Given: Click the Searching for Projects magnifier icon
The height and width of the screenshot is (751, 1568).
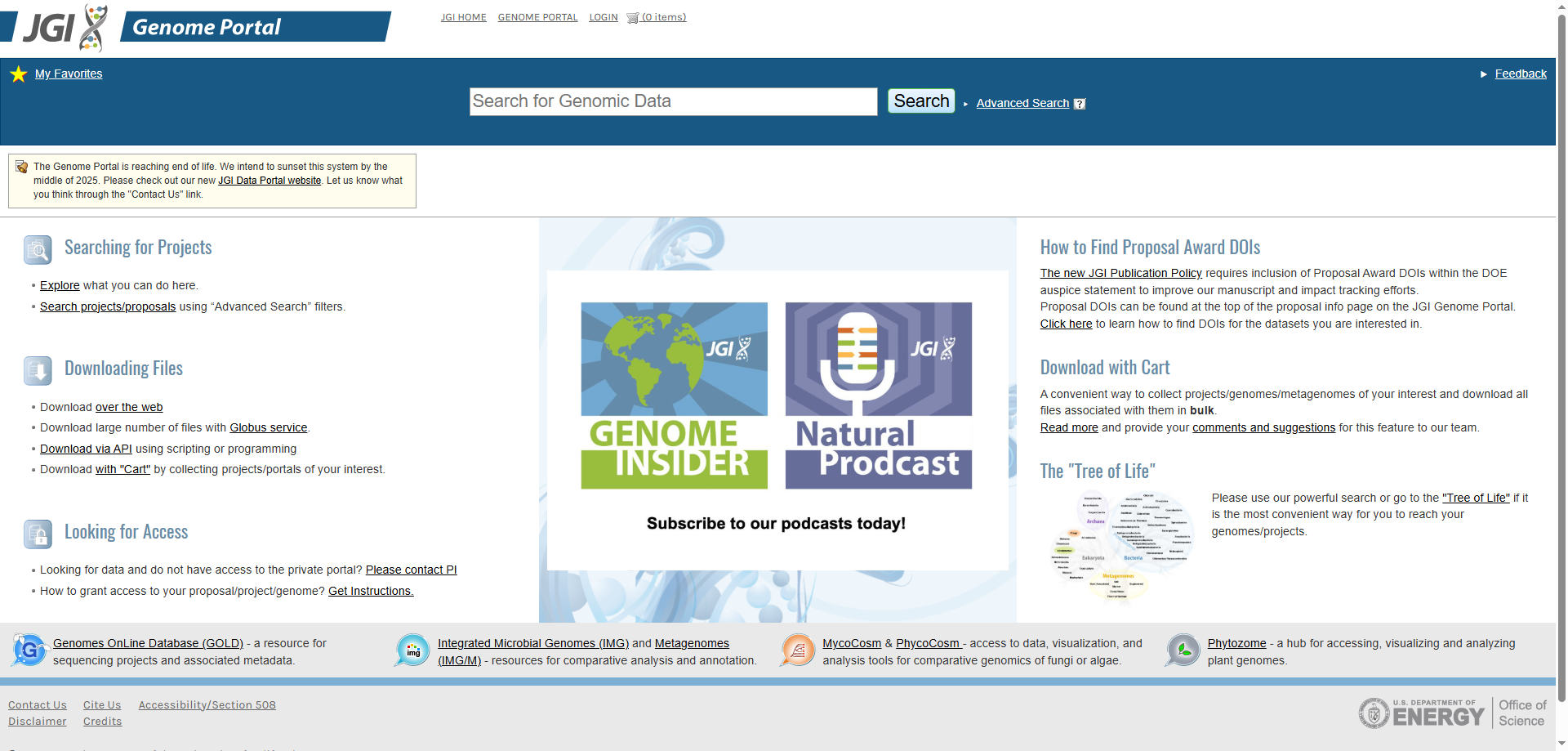Looking at the screenshot, I should point(38,250).
